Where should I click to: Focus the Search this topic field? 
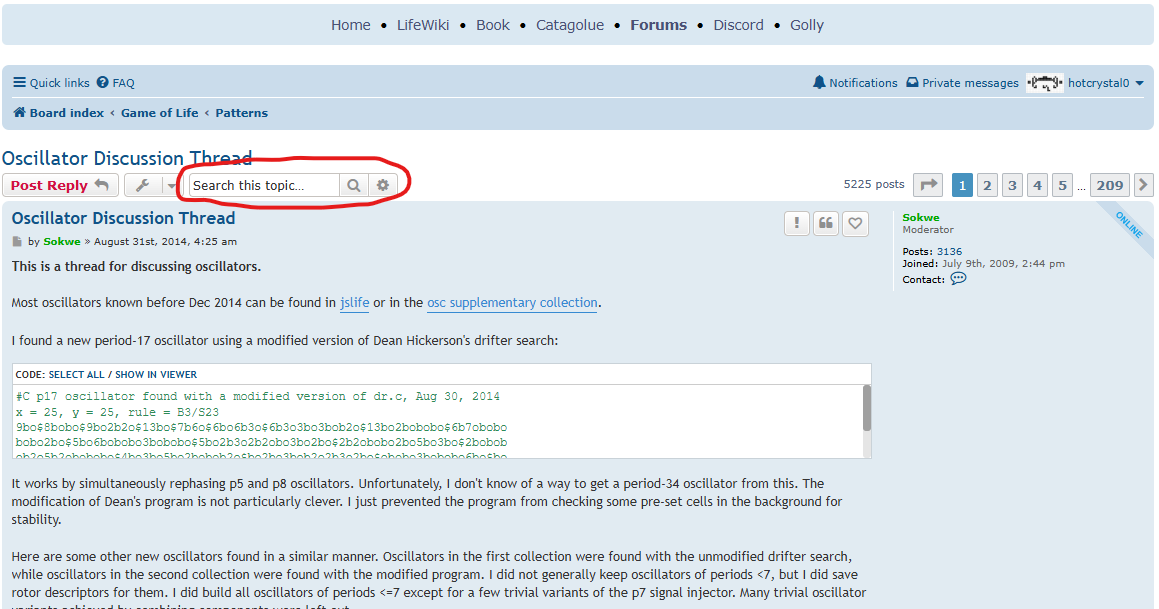[x=264, y=186]
